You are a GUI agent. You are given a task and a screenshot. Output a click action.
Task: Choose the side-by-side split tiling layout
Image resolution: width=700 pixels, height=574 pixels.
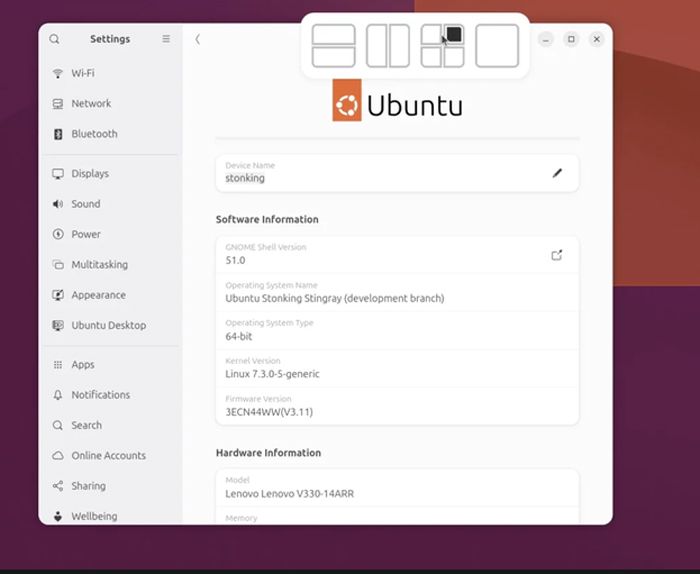point(388,46)
